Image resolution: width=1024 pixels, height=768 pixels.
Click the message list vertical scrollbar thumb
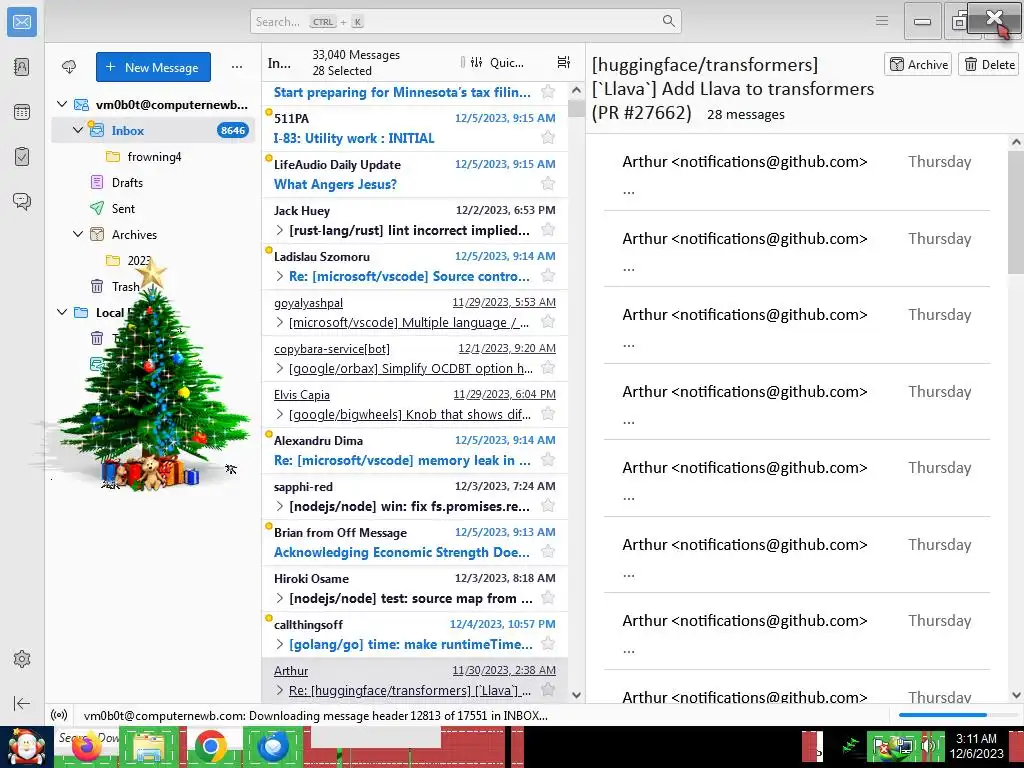pos(576,108)
